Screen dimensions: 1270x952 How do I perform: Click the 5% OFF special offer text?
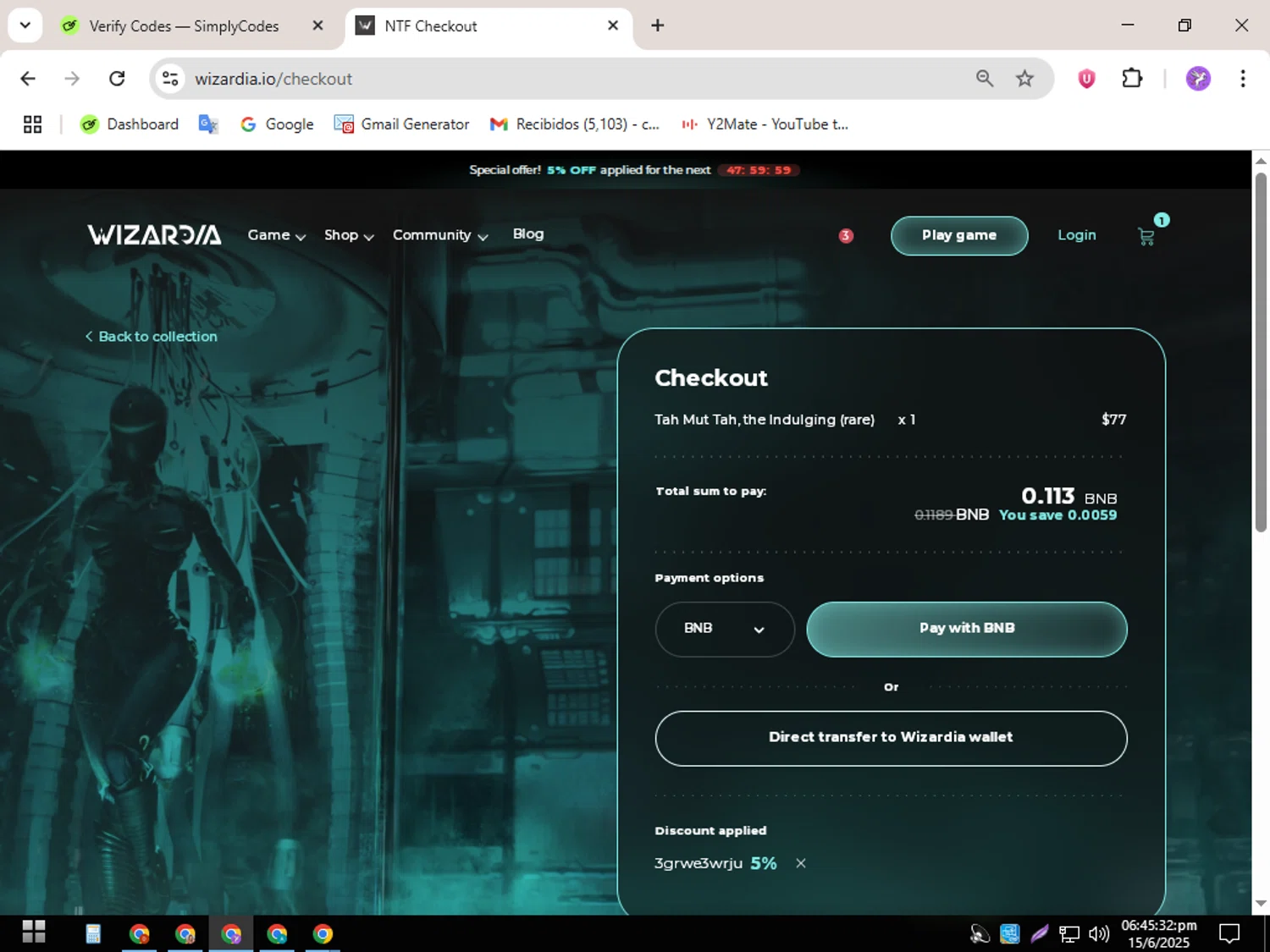pos(571,170)
